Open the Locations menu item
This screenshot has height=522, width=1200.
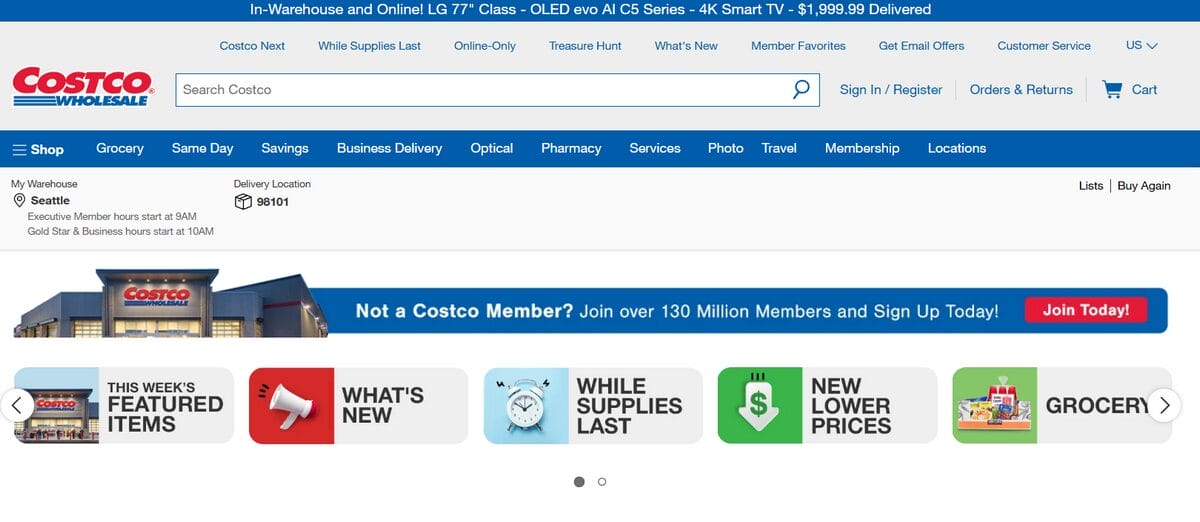click(957, 148)
